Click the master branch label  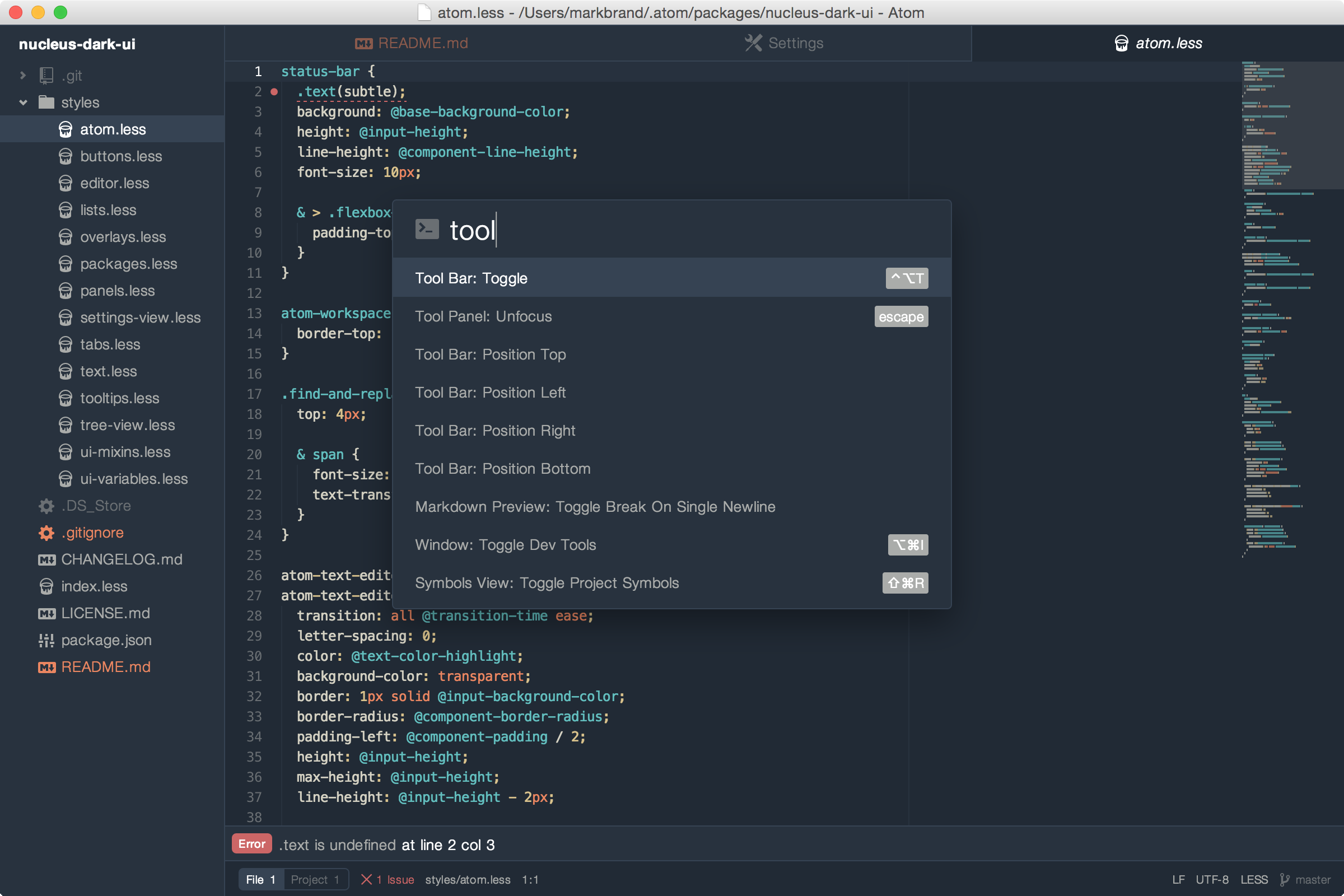coord(1313,879)
